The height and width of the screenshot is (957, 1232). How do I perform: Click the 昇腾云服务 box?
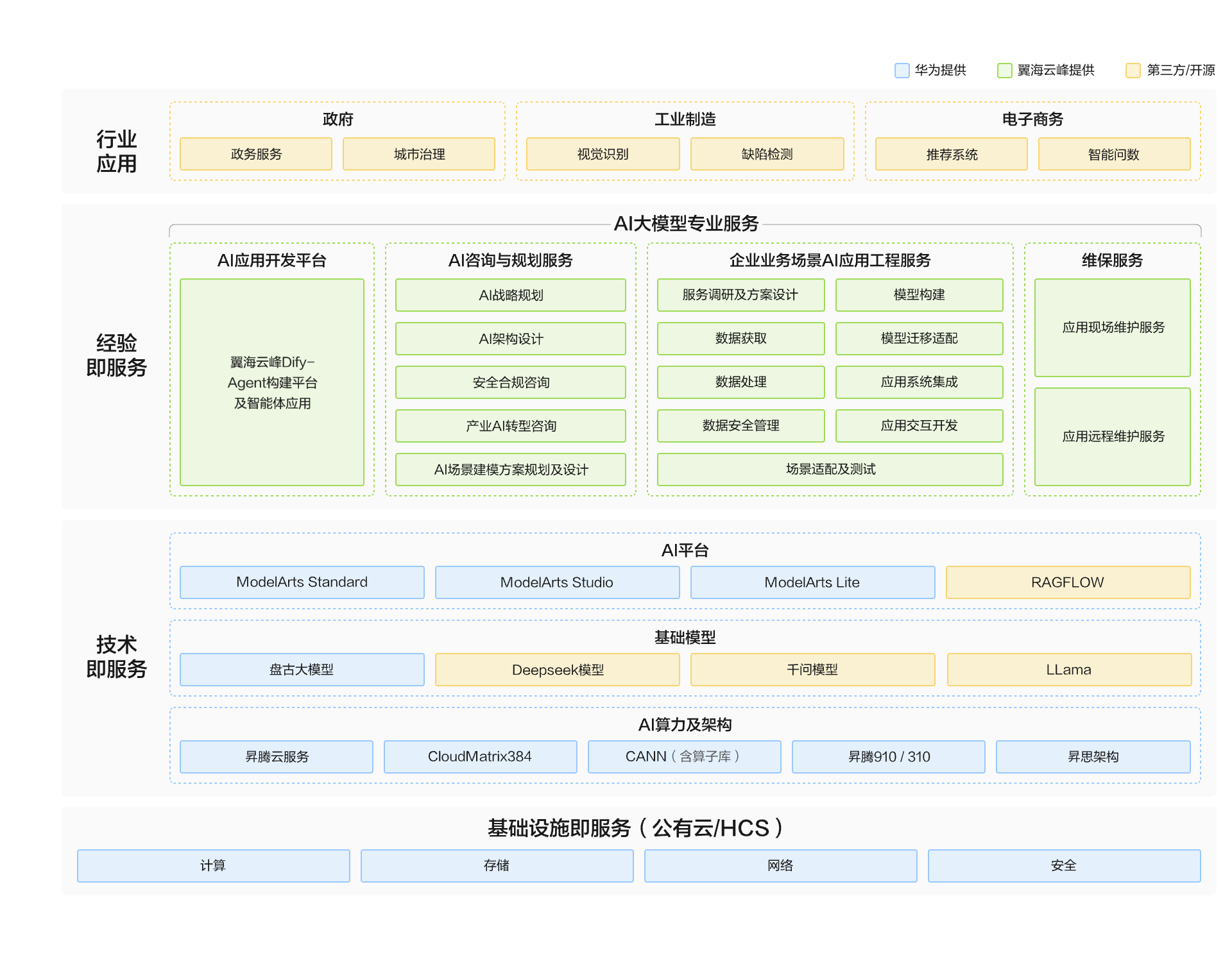click(277, 757)
